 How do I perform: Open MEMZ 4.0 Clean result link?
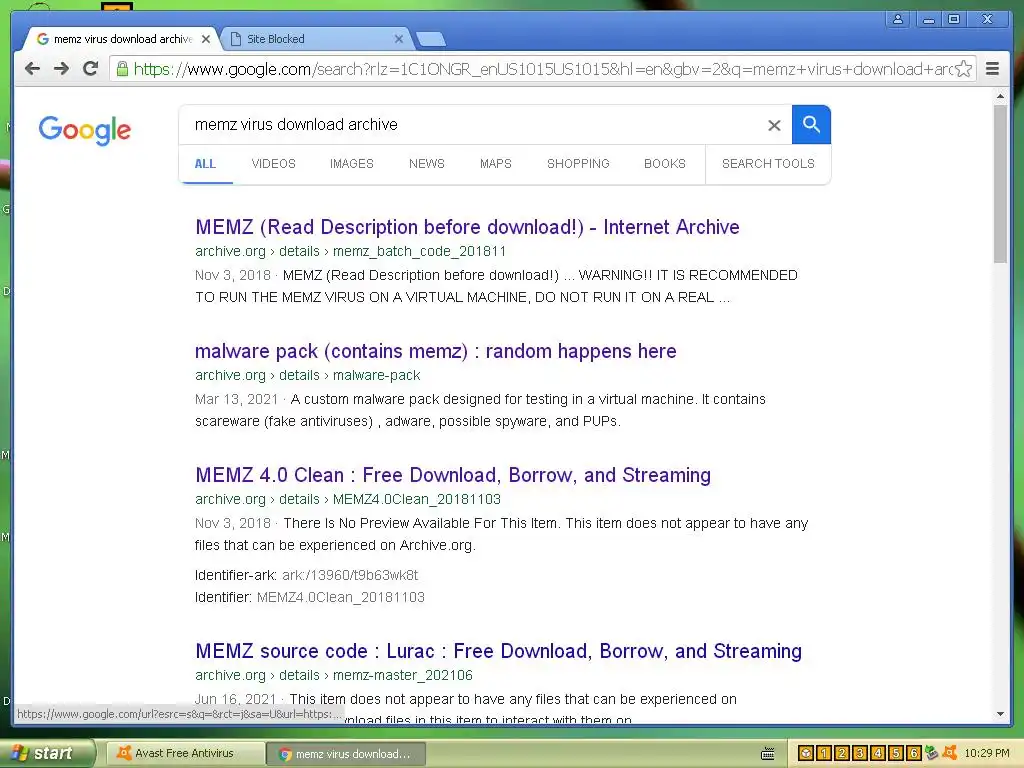coord(453,475)
